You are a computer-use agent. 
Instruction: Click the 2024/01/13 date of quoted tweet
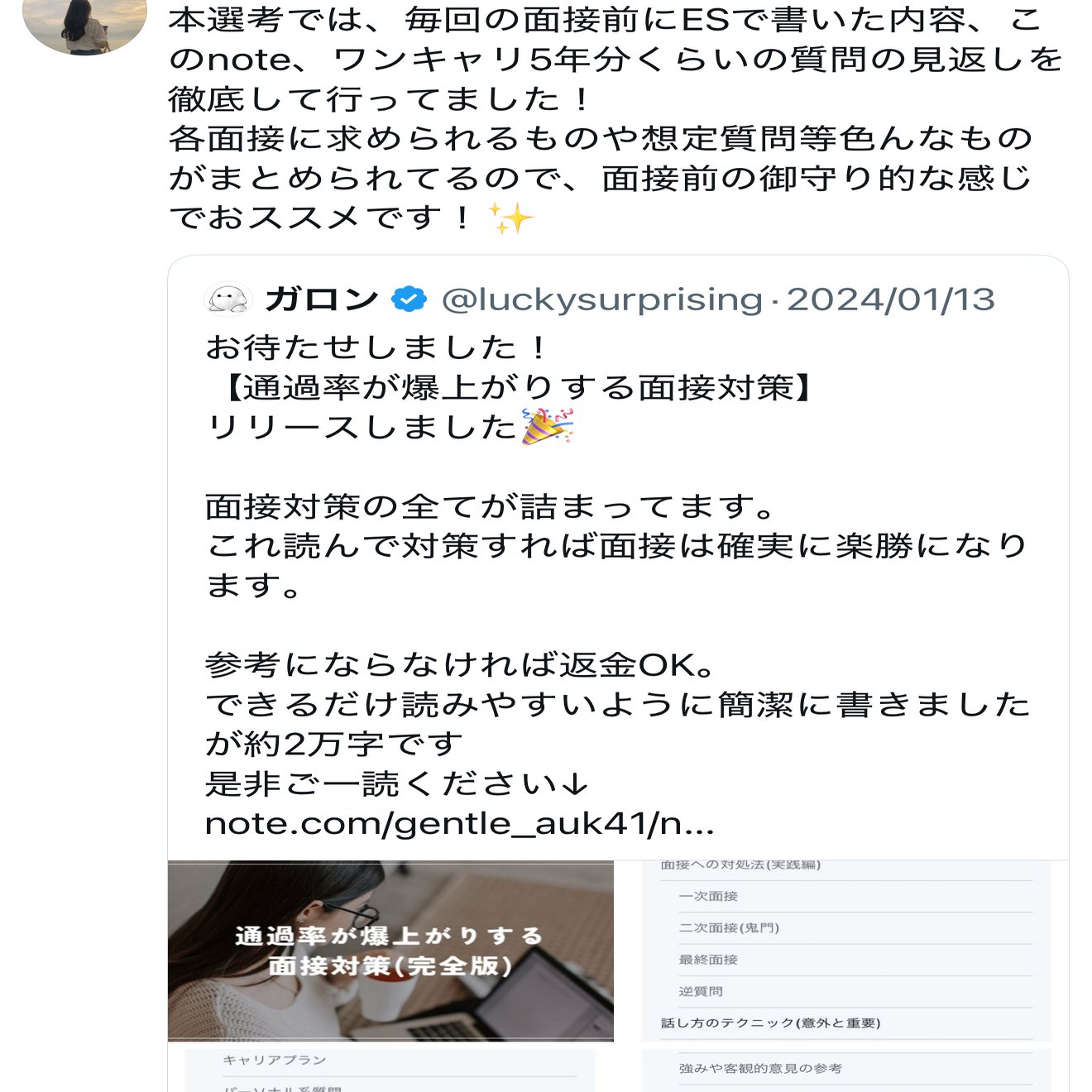(x=890, y=299)
